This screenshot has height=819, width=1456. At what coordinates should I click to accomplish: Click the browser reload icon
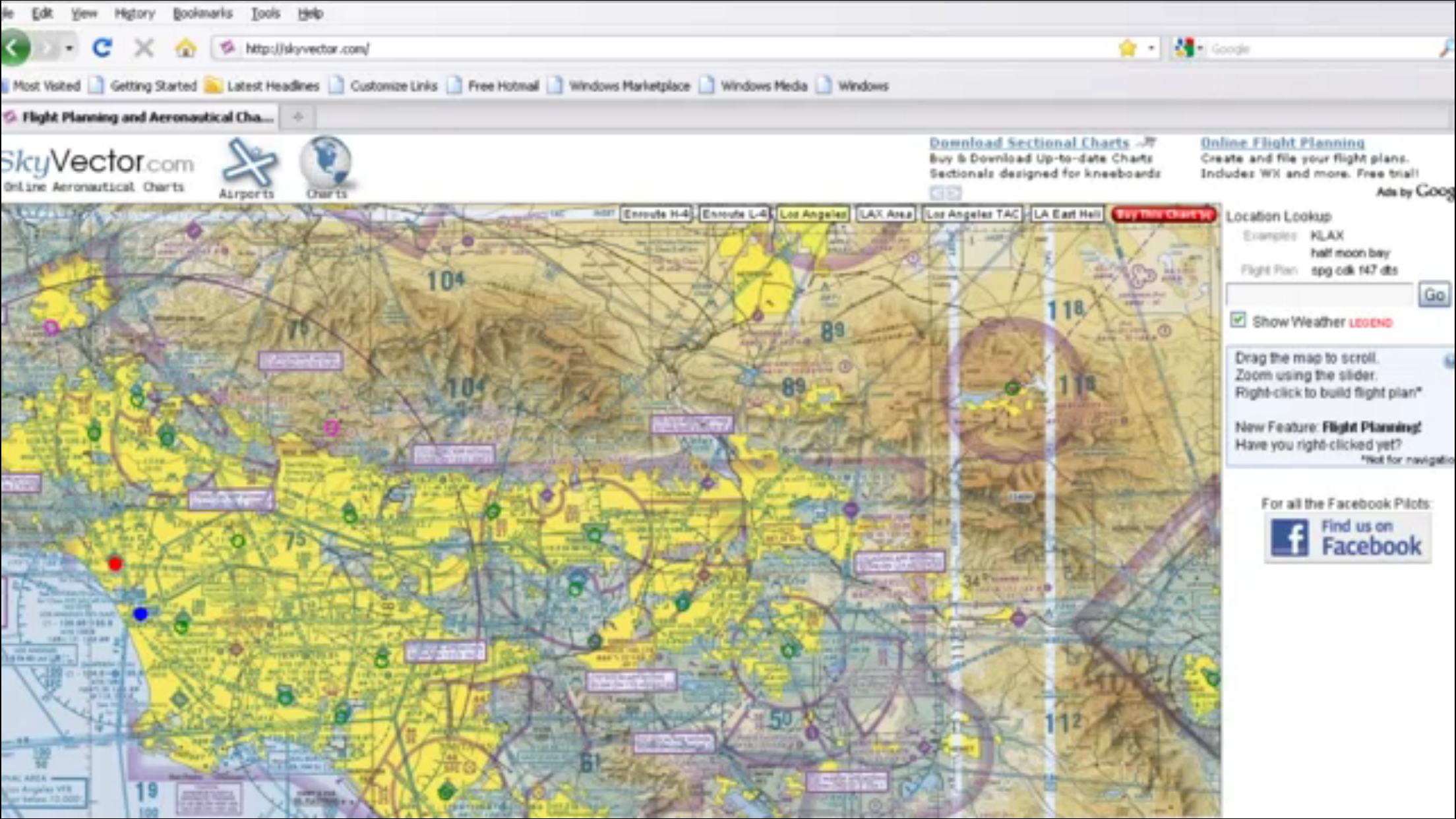(x=102, y=48)
